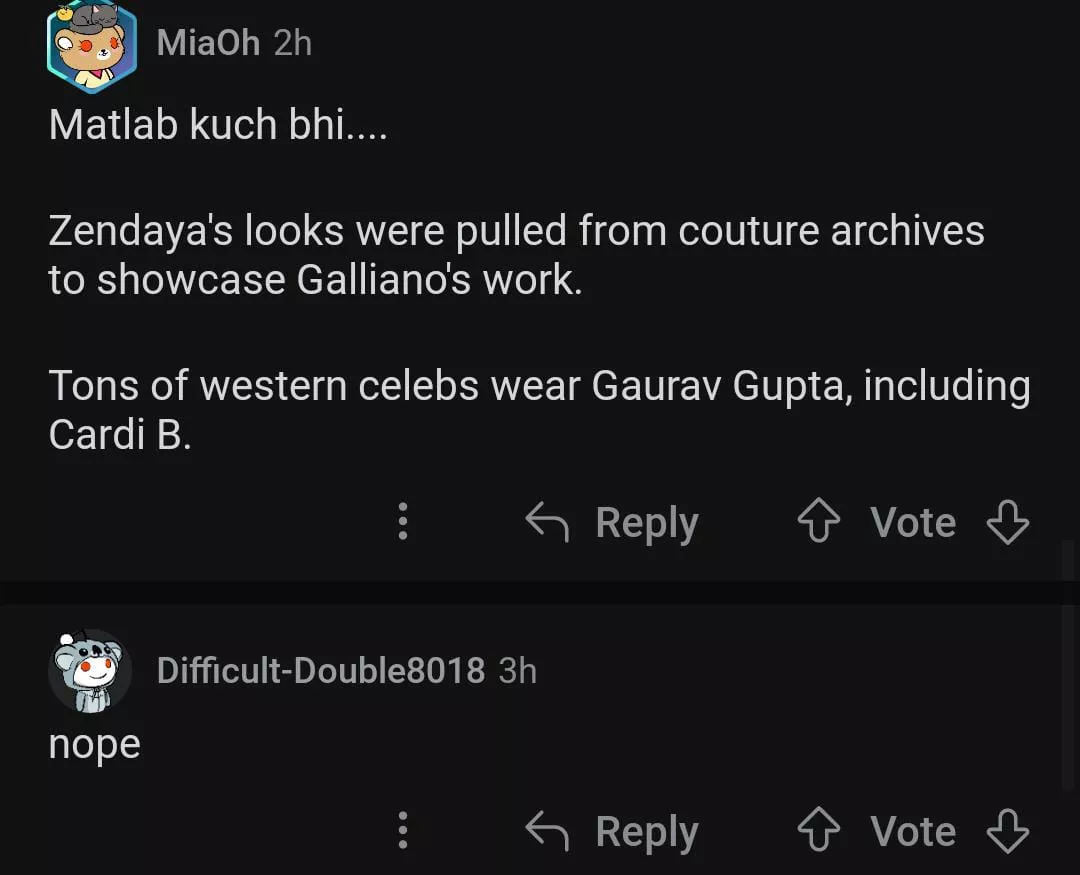Image resolution: width=1080 pixels, height=875 pixels.
Task: Reply to MiaOh's comment
Action: pyautogui.click(x=612, y=522)
